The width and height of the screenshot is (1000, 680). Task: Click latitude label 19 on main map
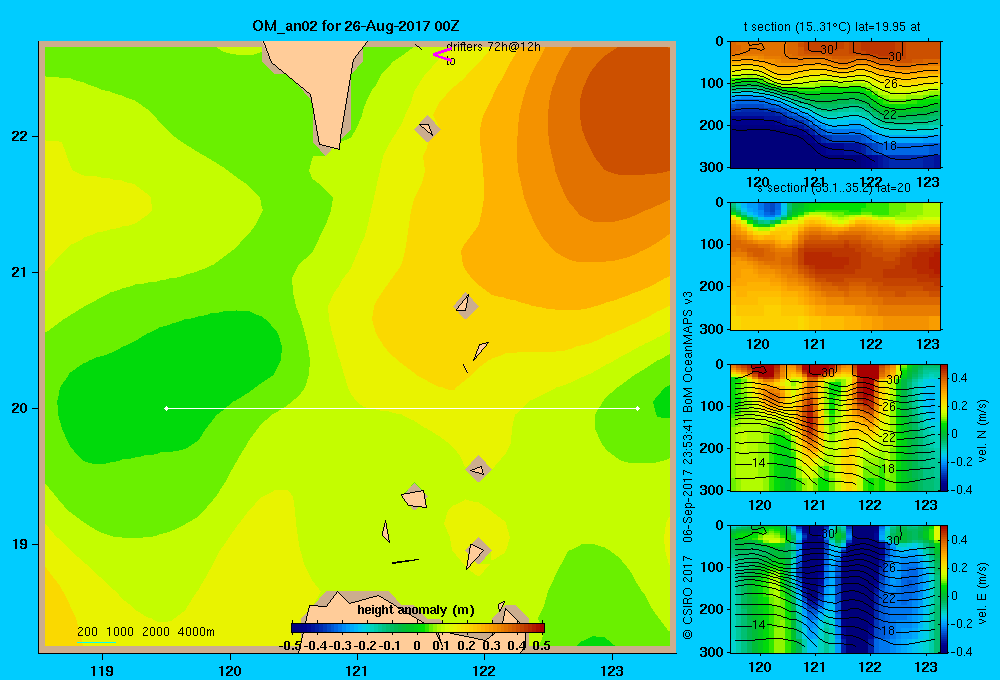pyautogui.click(x=20, y=544)
